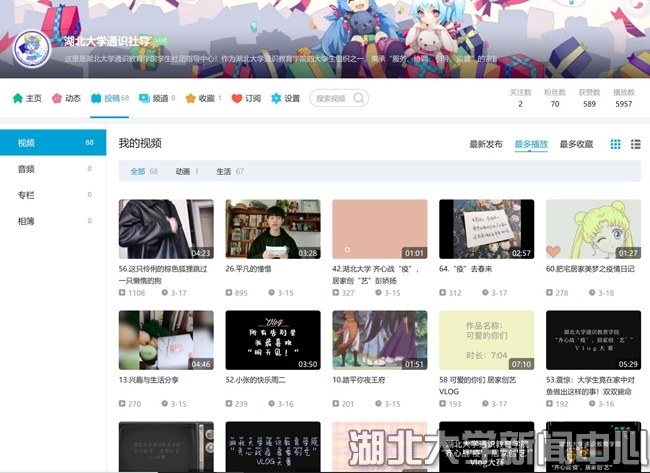This screenshot has height=473, width=650.
Task: Filter videos by 生活 category
Action: click(225, 172)
